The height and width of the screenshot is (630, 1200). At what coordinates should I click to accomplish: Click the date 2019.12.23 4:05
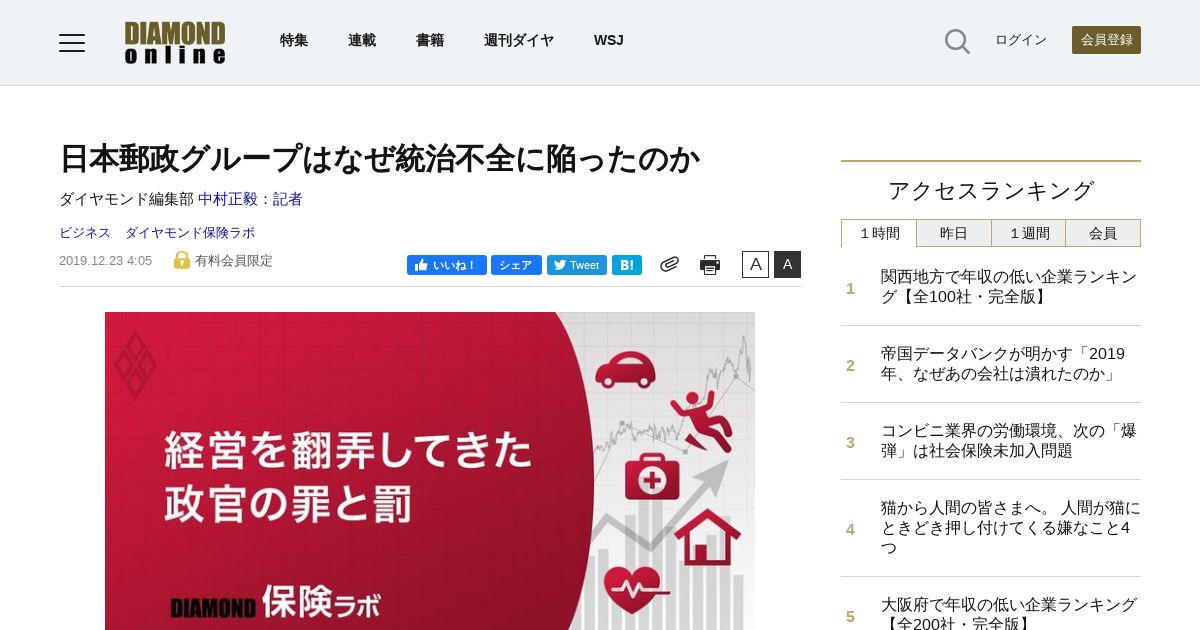[x=105, y=261]
